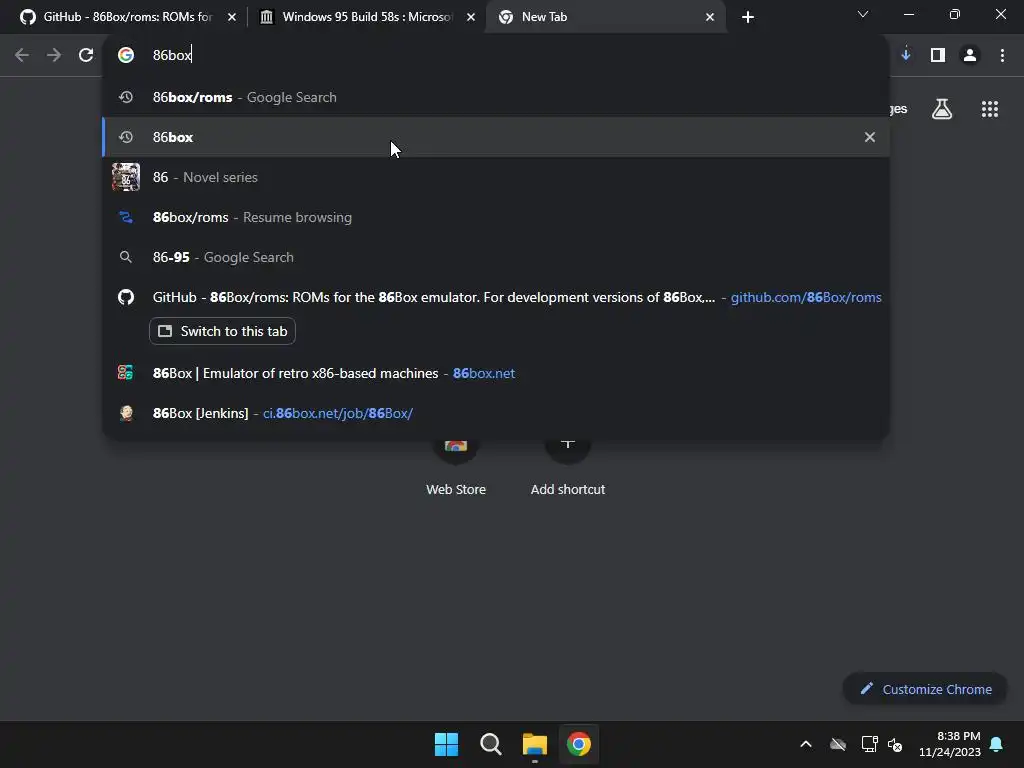Open taskbar Search magnifier

[490, 744]
